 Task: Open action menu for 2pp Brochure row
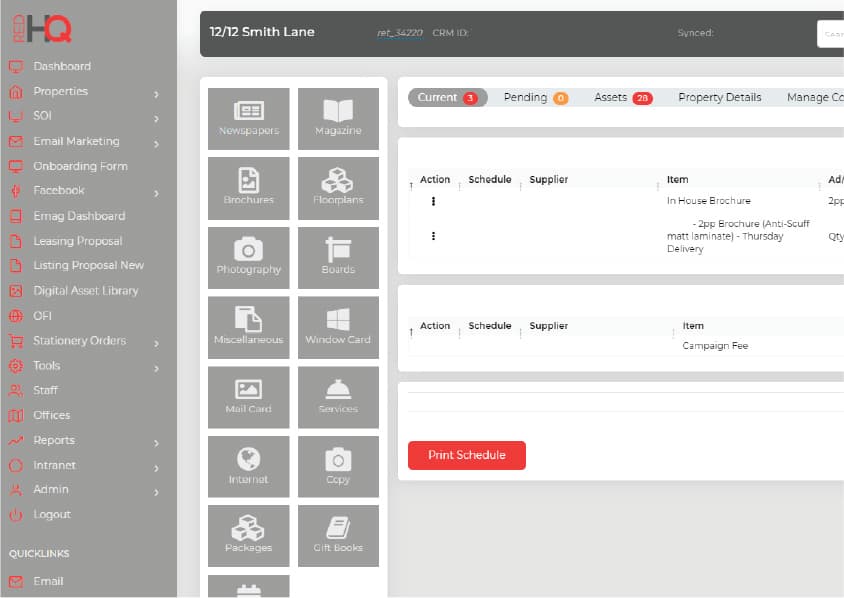(x=433, y=236)
